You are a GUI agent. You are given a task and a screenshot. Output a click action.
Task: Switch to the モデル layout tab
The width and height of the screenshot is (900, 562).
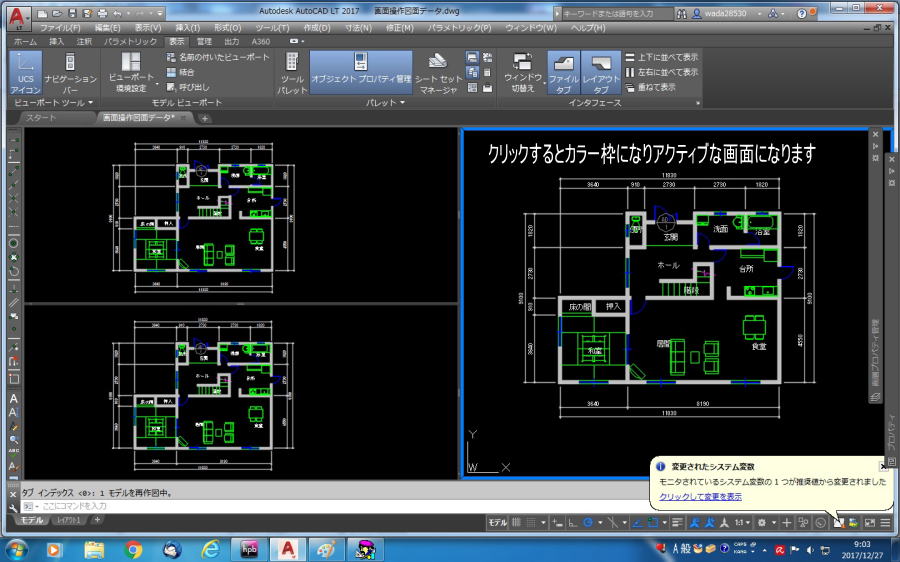[32, 520]
